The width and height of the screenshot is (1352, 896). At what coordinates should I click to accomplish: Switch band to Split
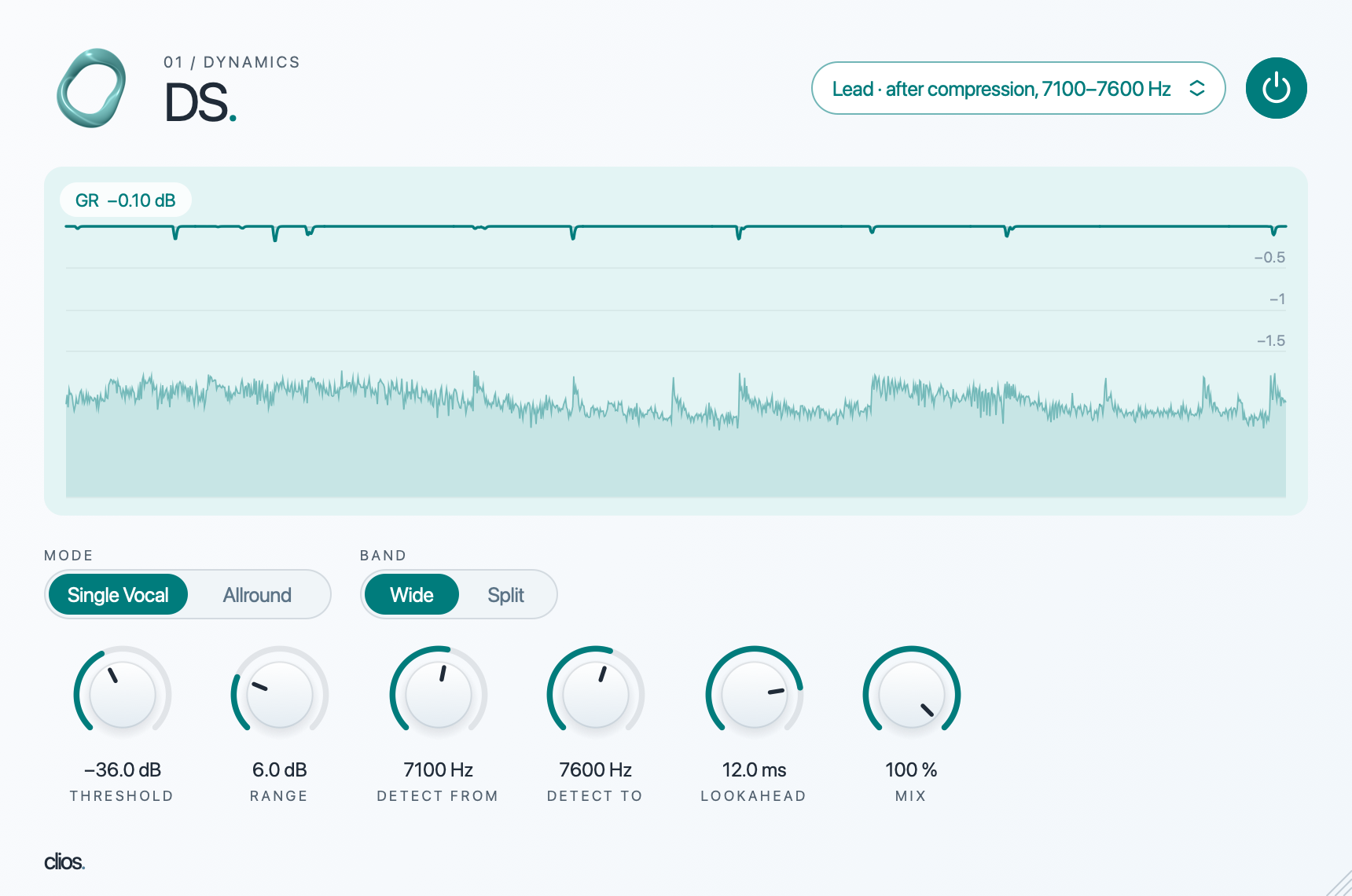coord(505,594)
